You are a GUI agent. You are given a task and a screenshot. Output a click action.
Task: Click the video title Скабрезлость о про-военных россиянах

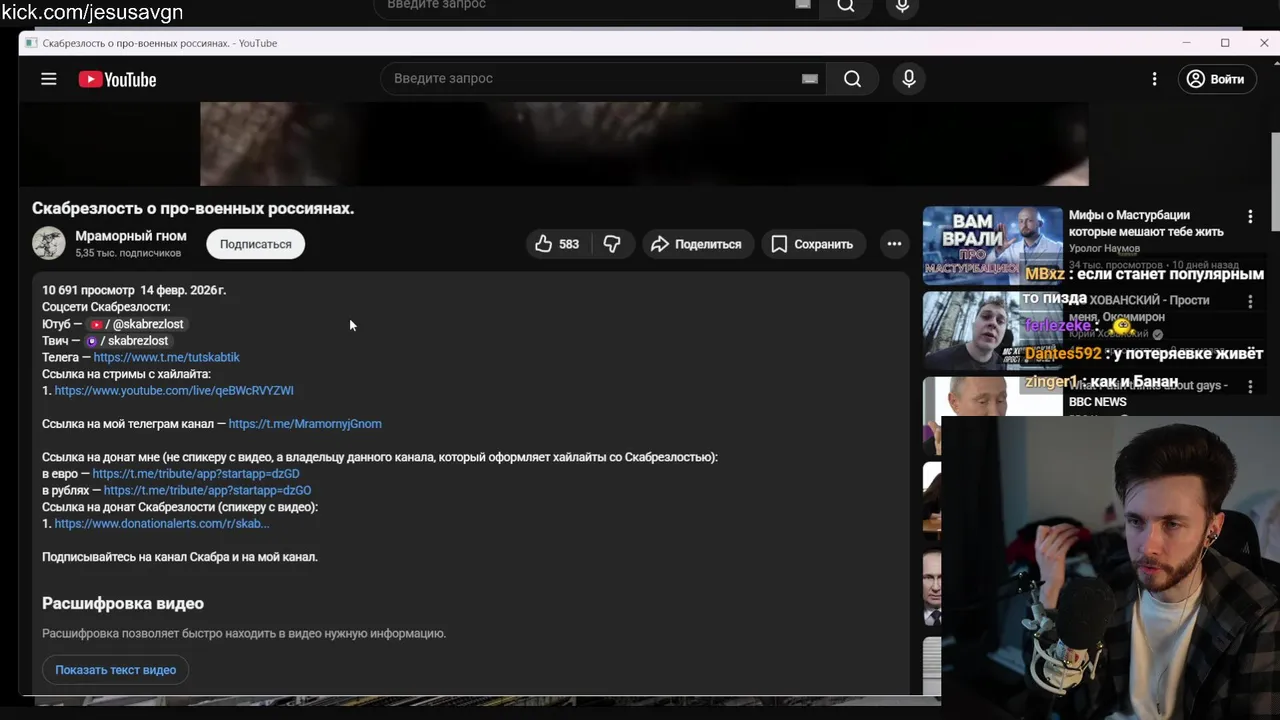[x=193, y=208]
